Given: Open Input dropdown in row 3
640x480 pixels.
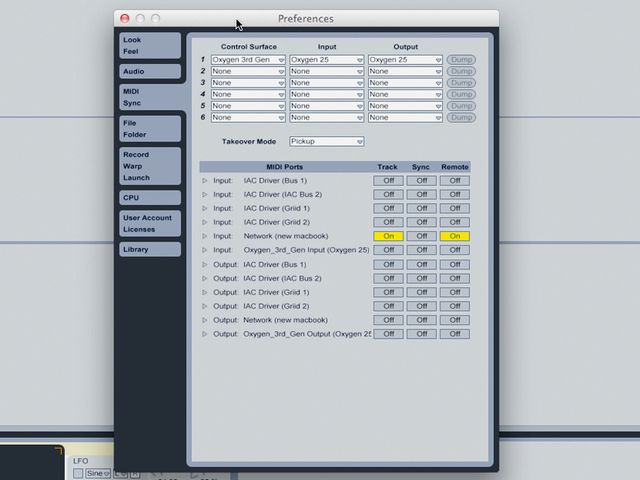Looking at the screenshot, I should coord(327,83).
